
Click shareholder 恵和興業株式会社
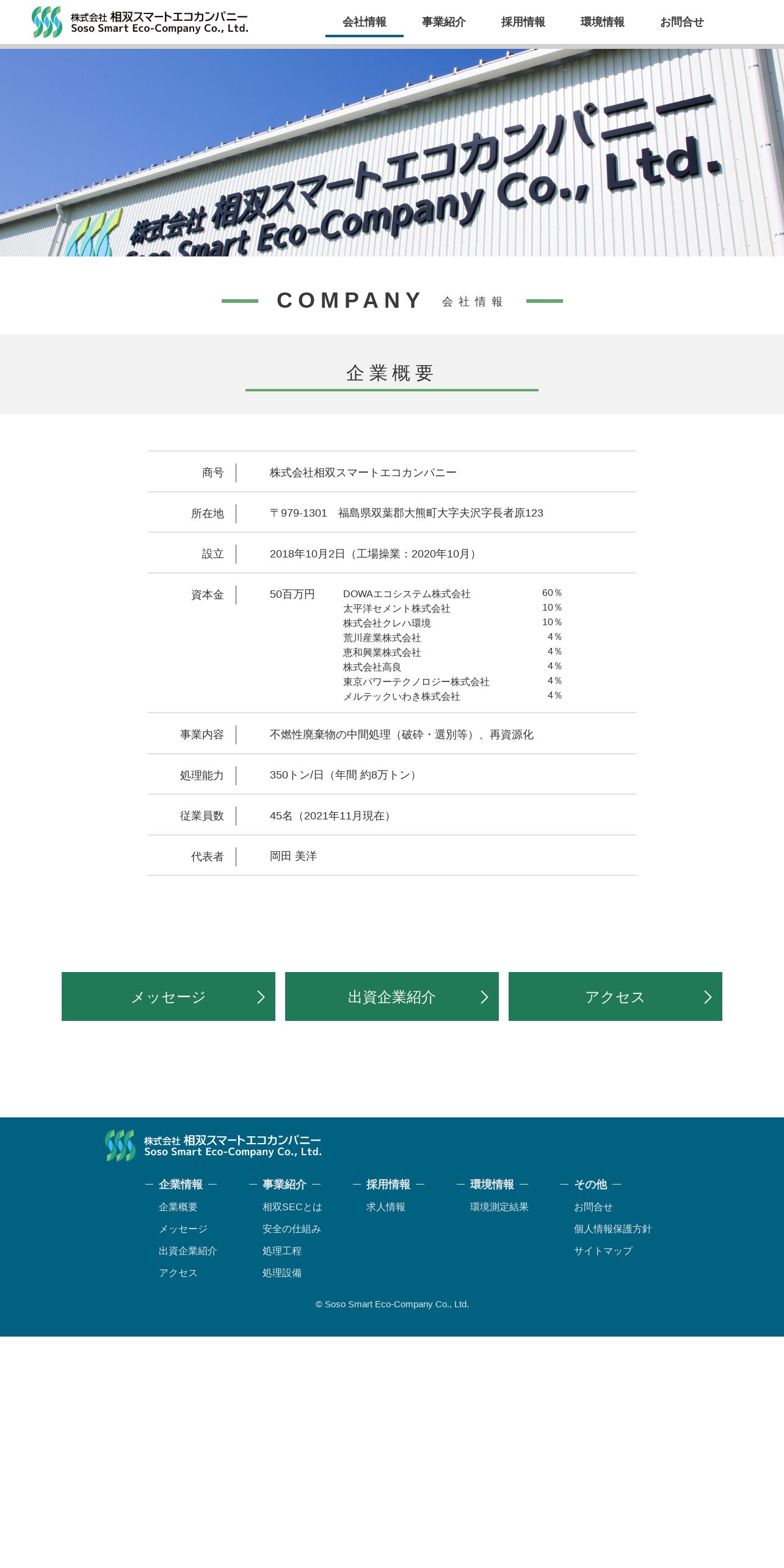click(x=382, y=653)
